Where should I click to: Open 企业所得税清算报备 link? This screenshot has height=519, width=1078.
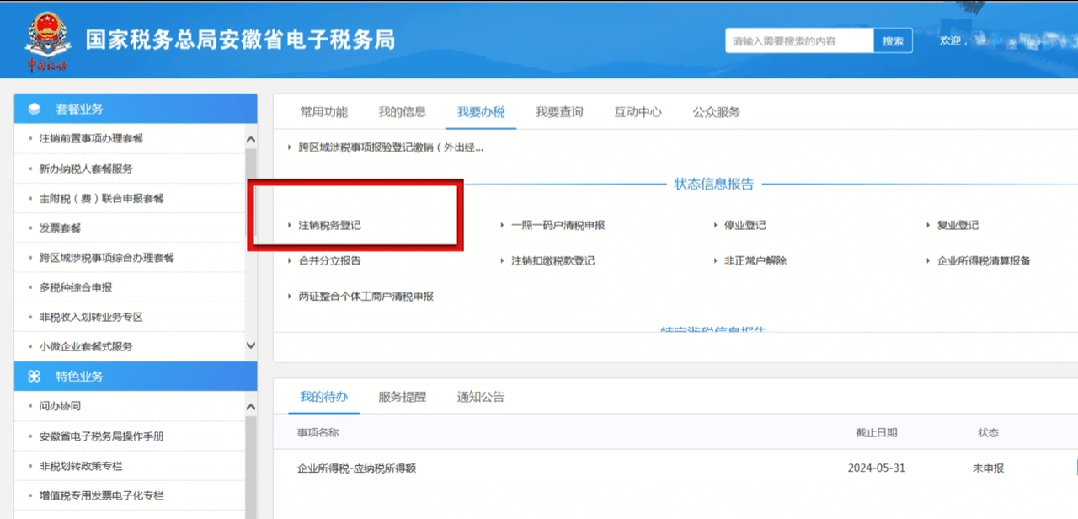(x=983, y=261)
